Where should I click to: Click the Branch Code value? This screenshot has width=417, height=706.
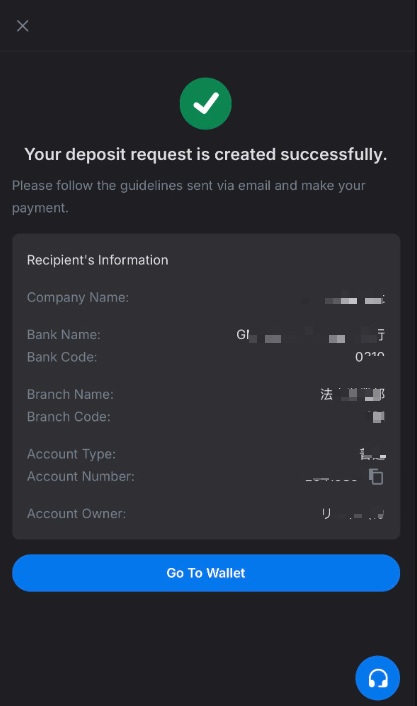(x=376, y=417)
